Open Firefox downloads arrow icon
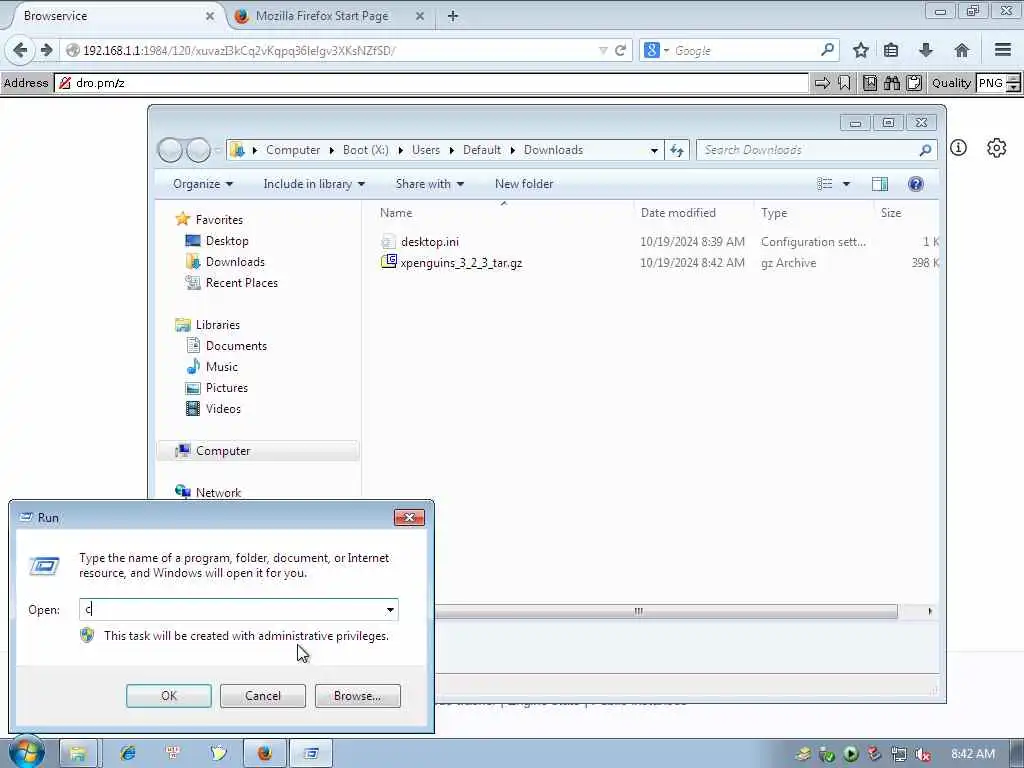Image resolution: width=1024 pixels, height=768 pixels. tap(925, 50)
